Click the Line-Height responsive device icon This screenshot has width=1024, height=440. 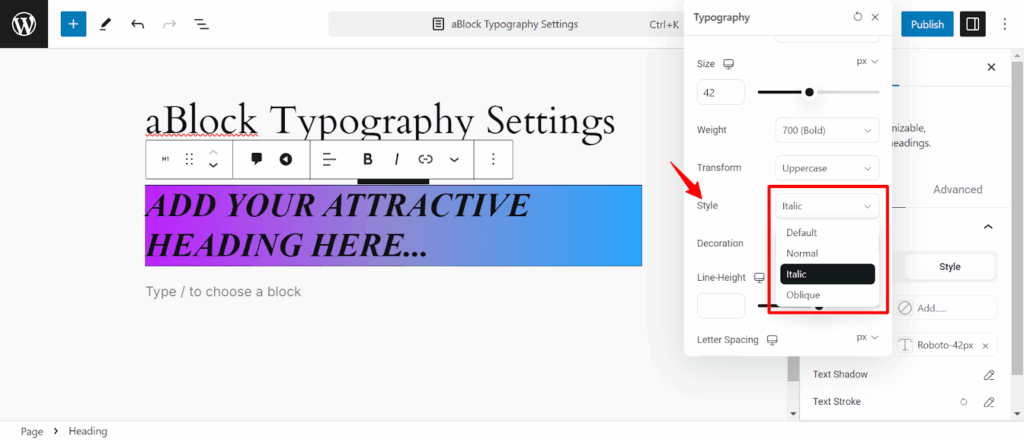[x=759, y=277]
